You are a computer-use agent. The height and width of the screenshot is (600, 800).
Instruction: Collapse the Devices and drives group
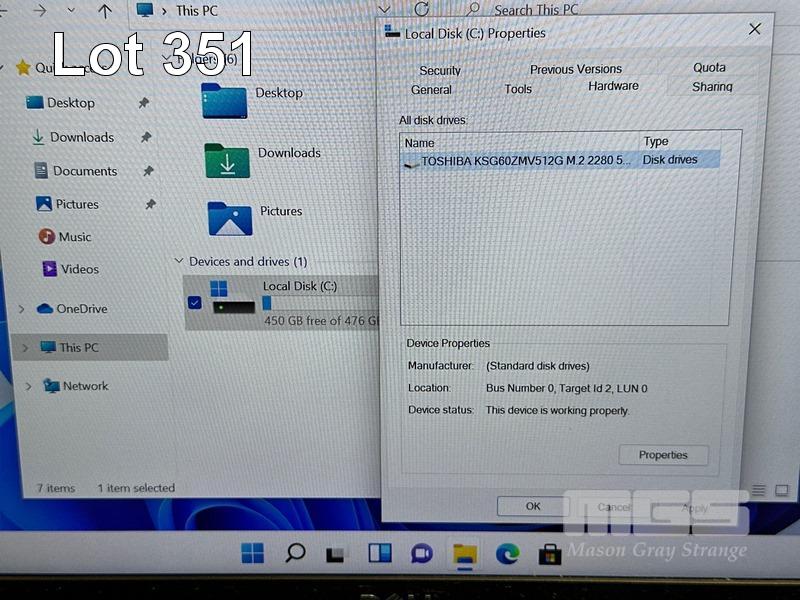point(179,262)
